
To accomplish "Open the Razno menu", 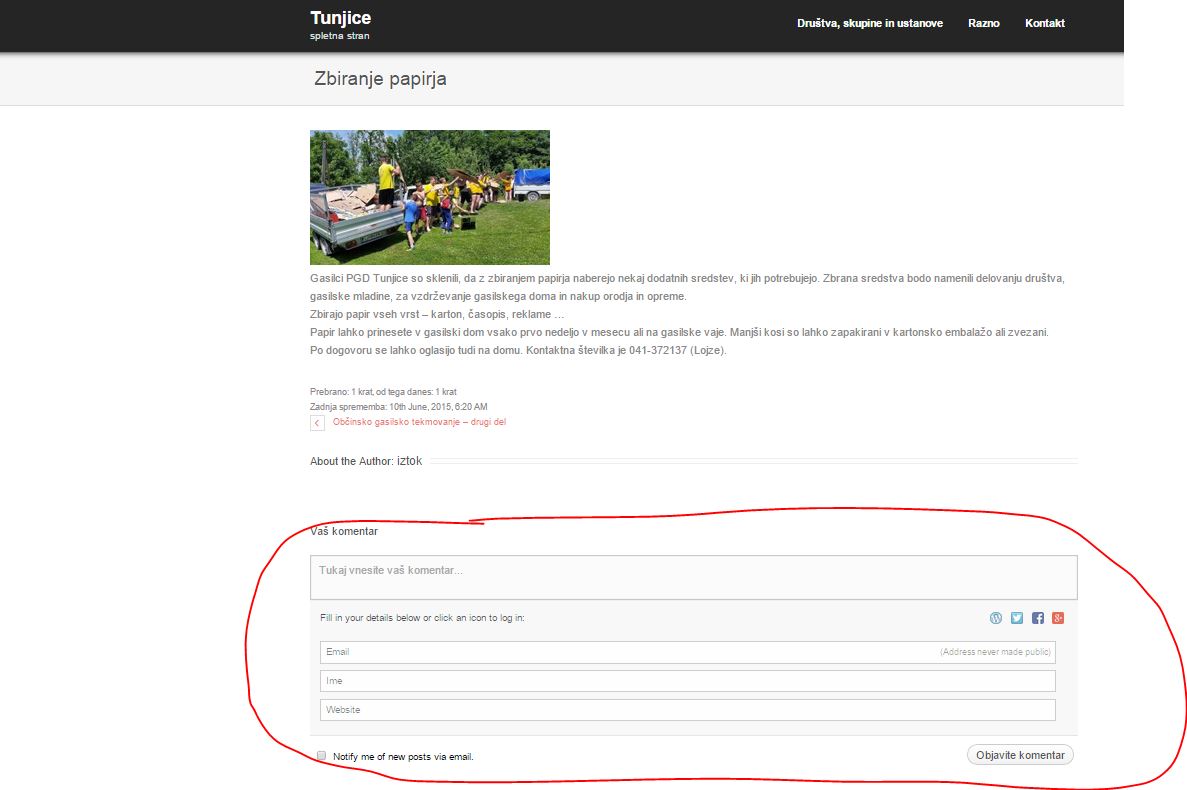I will 983,23.
